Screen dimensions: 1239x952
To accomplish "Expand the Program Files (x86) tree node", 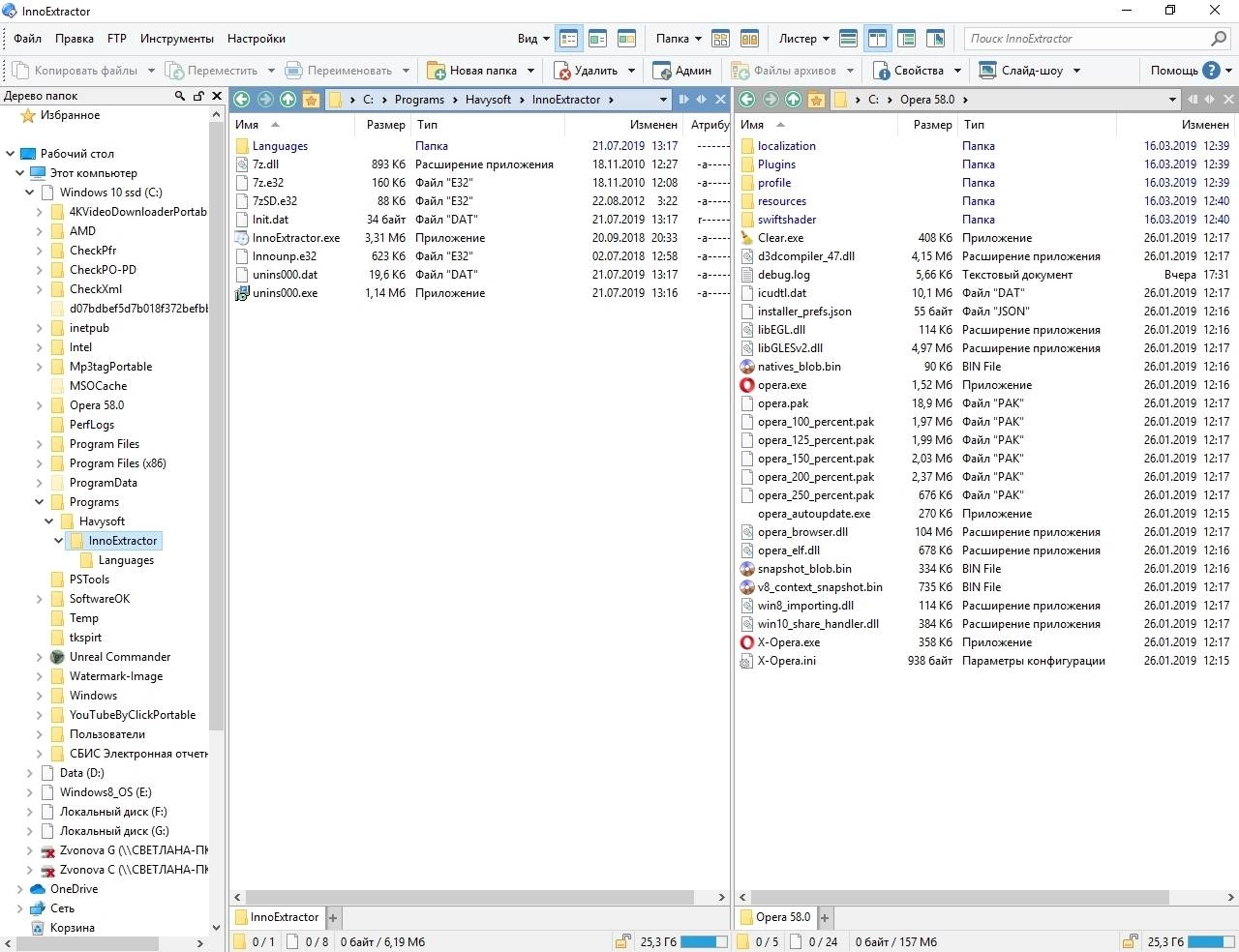I will [40, 463].
